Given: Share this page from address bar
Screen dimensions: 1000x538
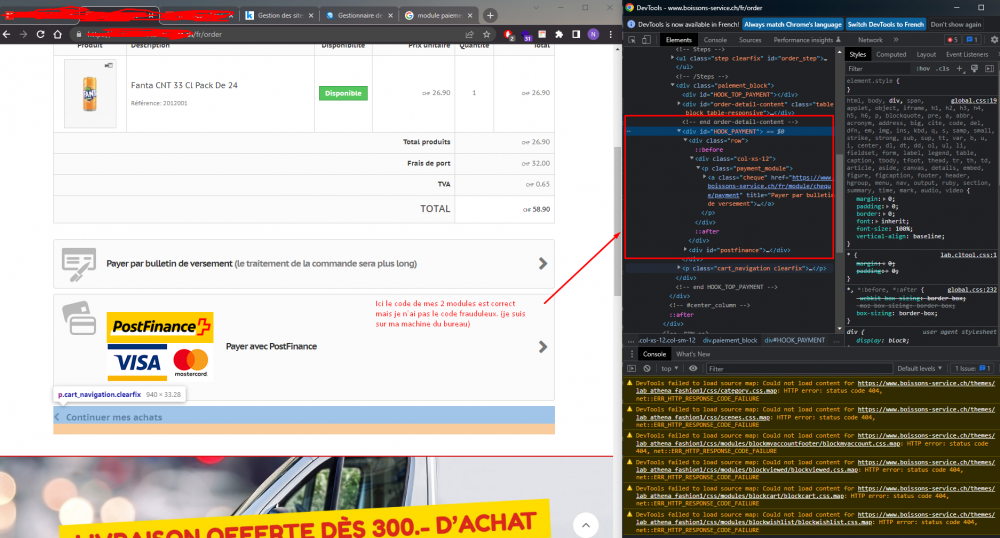Looking at the screenshot, I should coord(470,34).
